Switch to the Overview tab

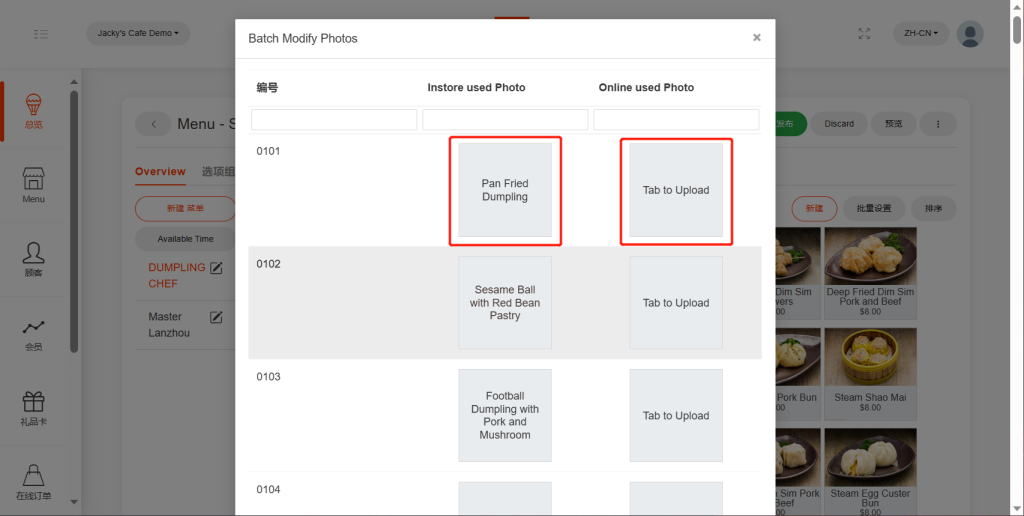pyautogui.click(x=160, y=171)
